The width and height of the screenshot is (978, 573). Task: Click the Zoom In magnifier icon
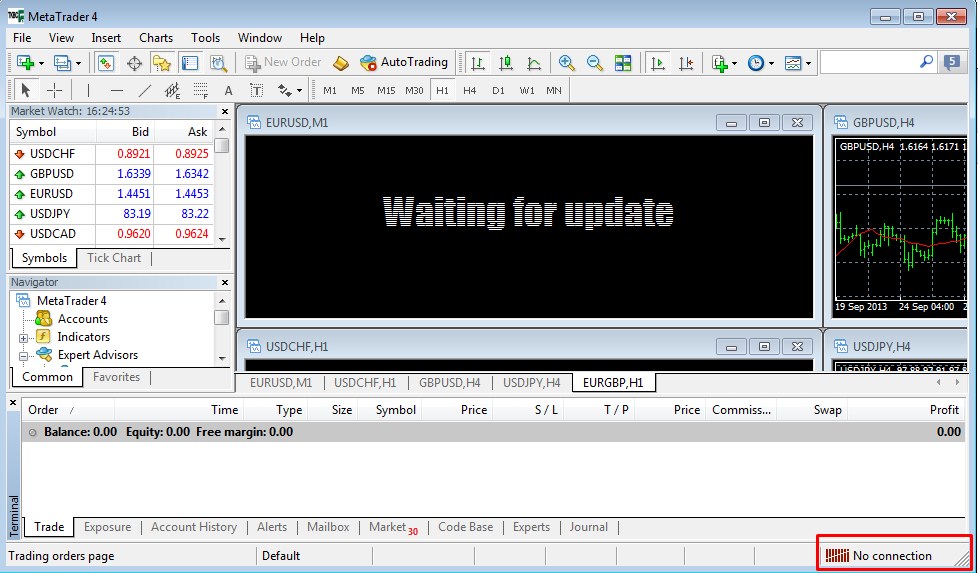coord(566,62)
